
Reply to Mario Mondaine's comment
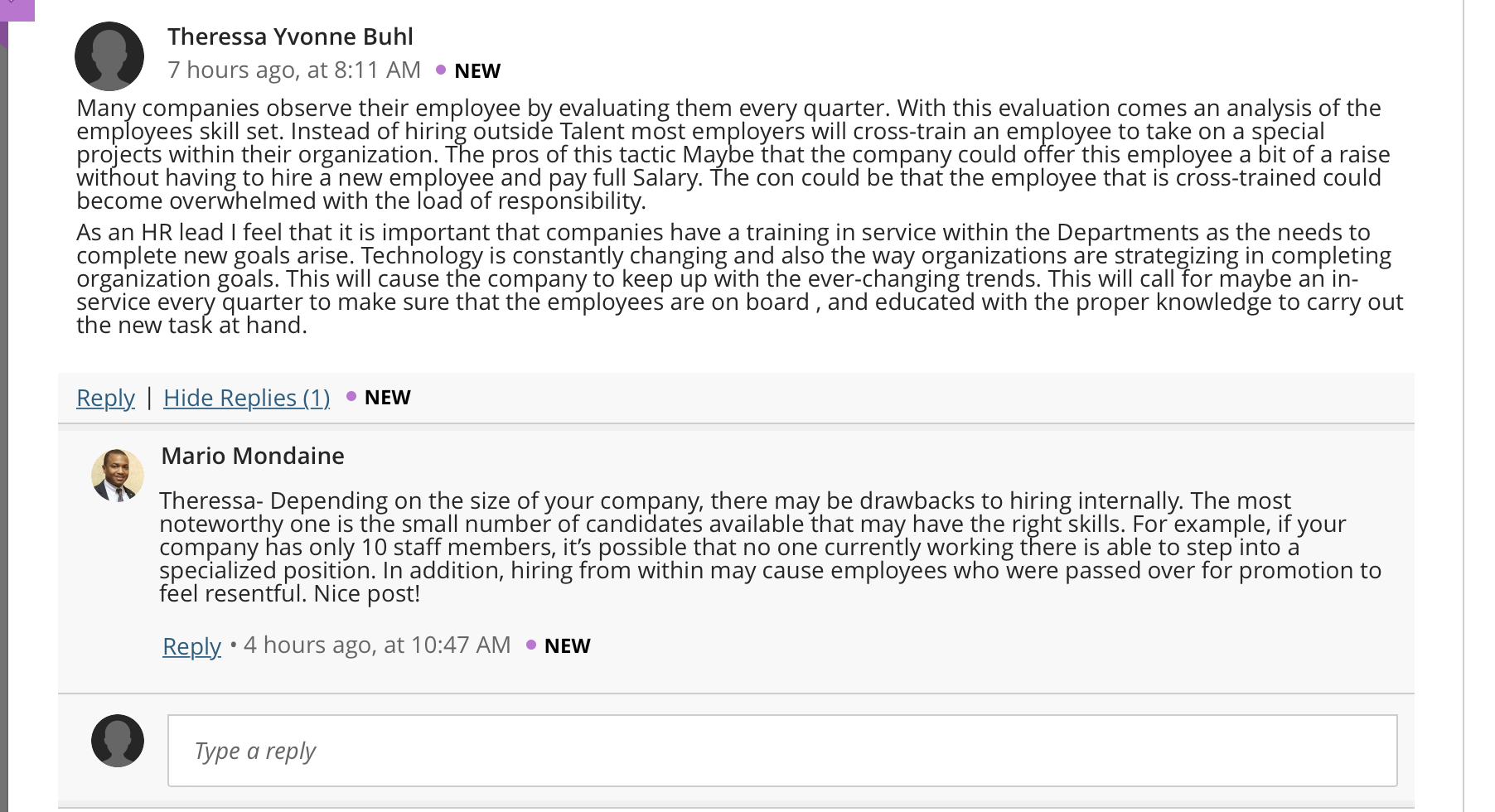tap(191, 646)
